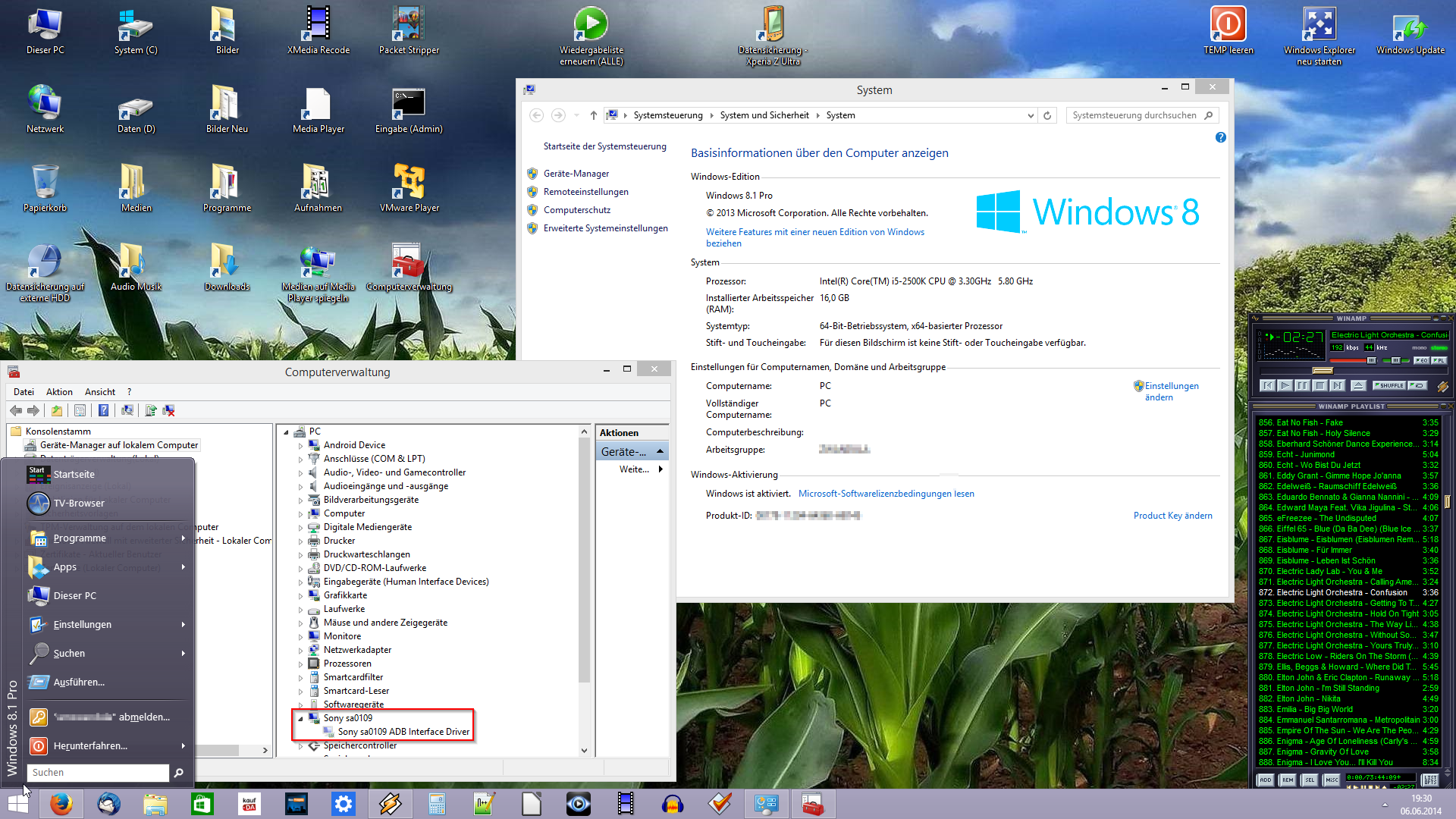Click update driver software toolbar icon

click(x=151, y=410)
